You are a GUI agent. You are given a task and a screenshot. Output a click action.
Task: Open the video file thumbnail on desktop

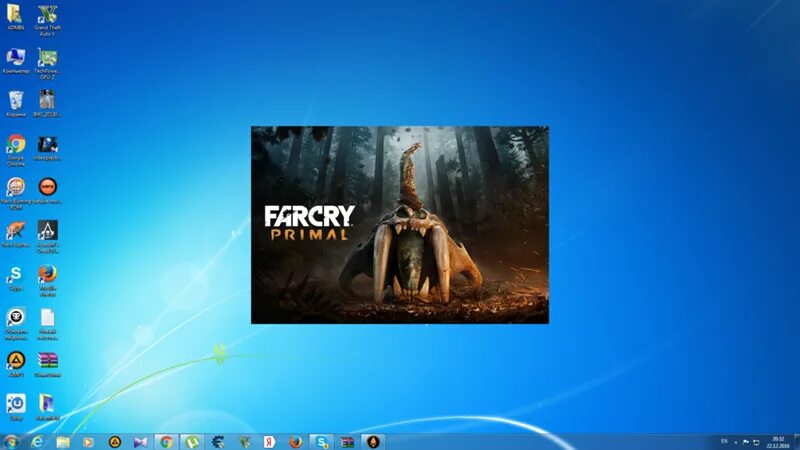(x=47, y=148)
